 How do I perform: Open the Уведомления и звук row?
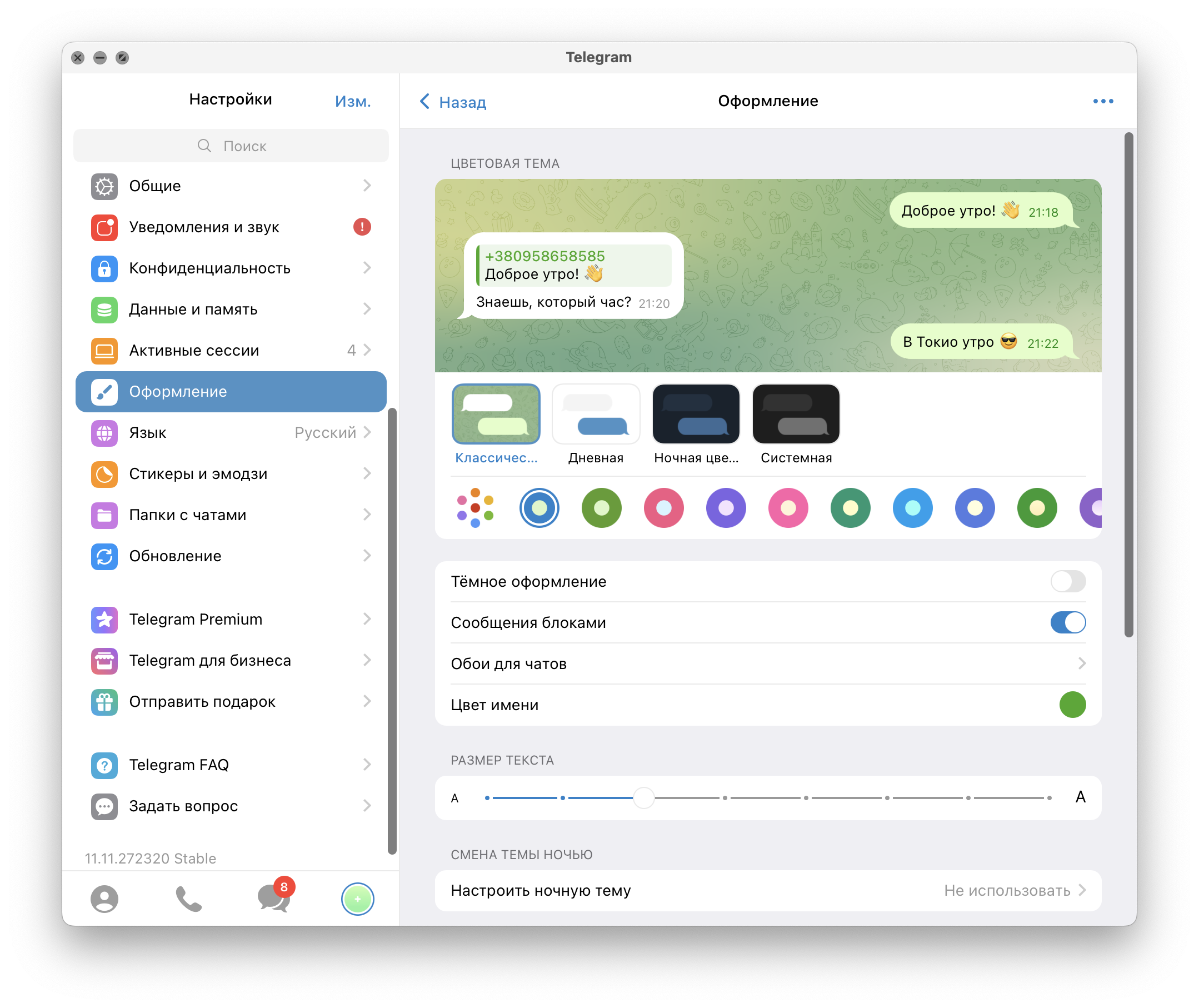[x=231, y=227]
